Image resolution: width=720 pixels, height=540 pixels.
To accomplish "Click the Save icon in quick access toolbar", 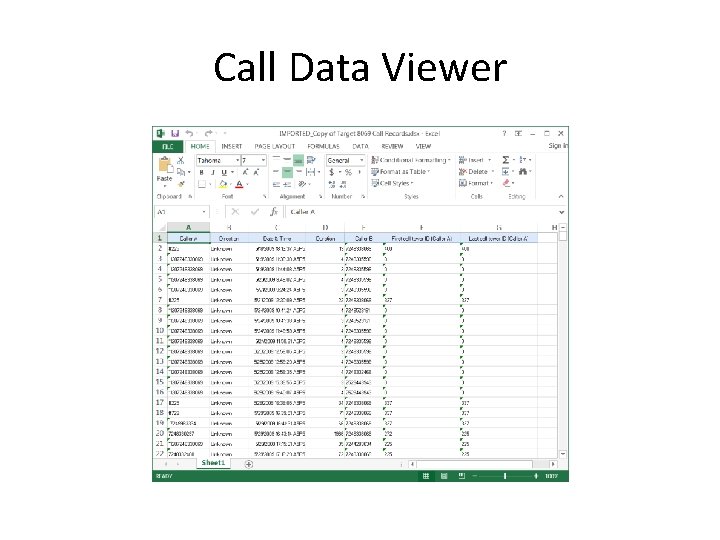I will tap(175, 133).
